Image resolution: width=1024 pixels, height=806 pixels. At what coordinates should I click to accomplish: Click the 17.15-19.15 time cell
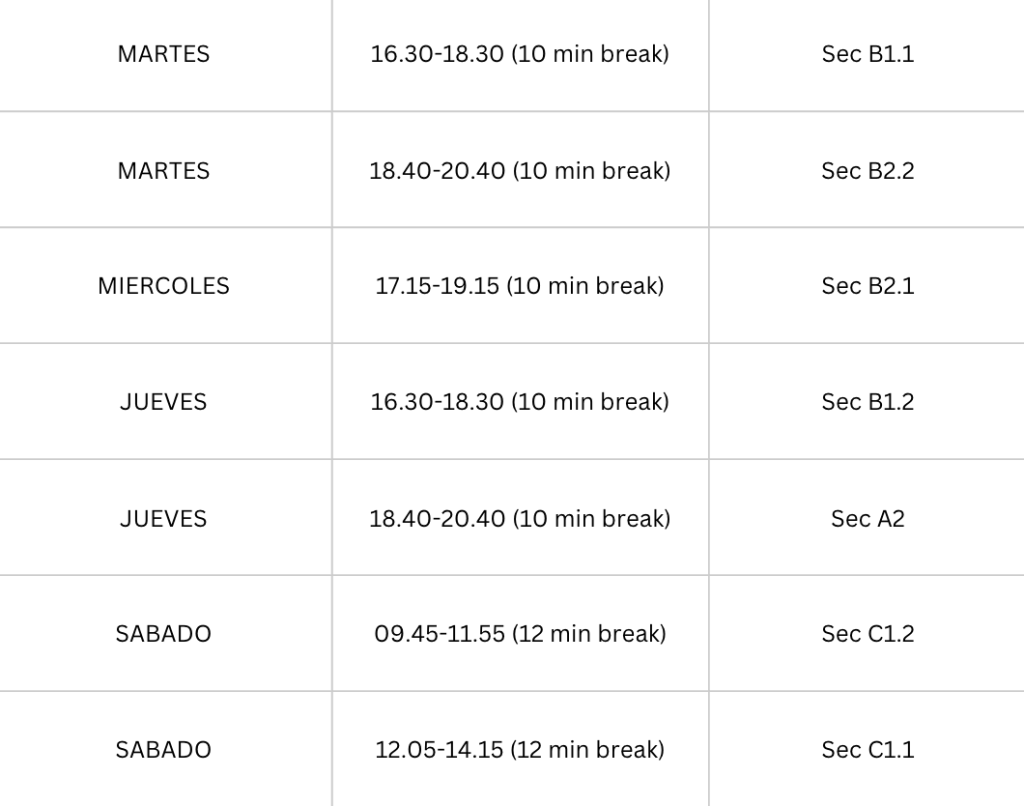point(520,285)
